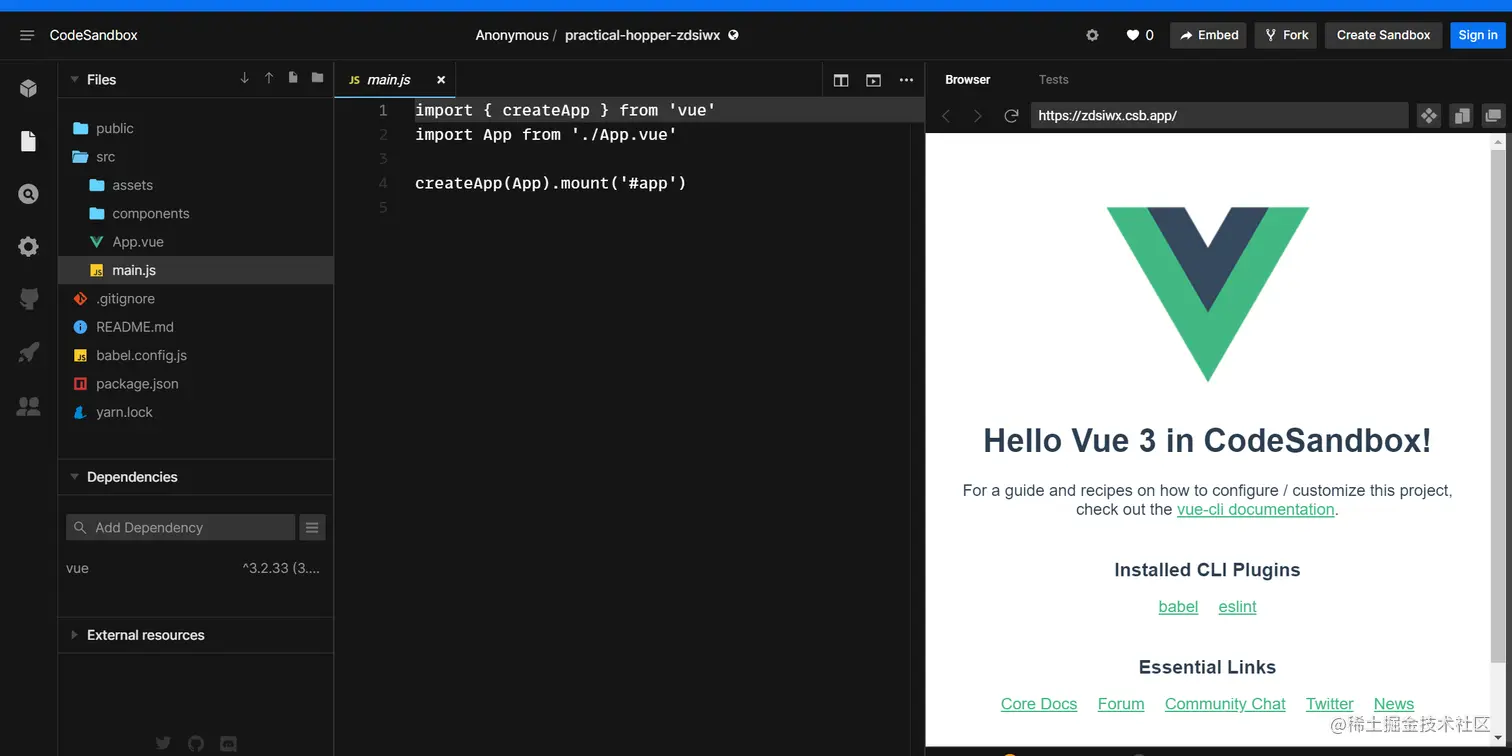Click the preview window icon in editor toolbar
Image resolution: width=1512 pixels, height=756 pixels.
tap(874, 80)
